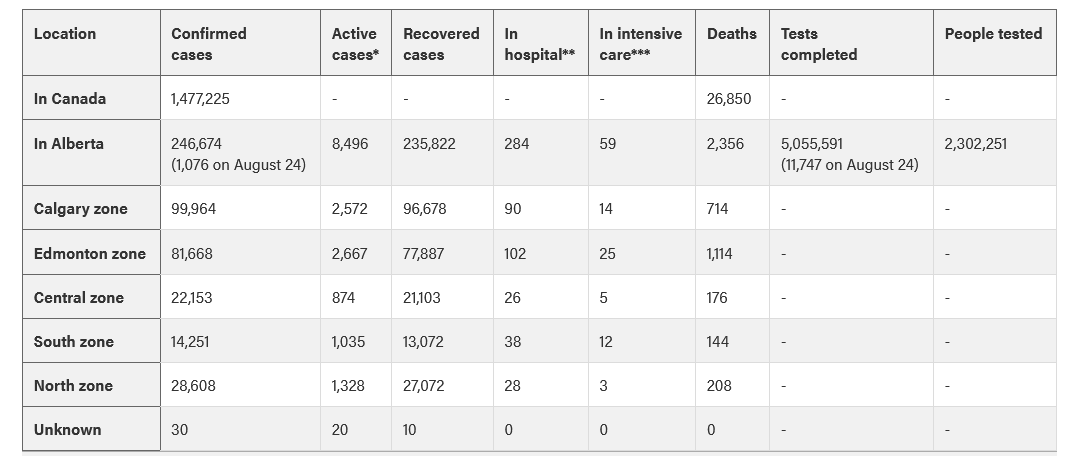1075x456 pixels.
Task: Click the South zone row label
Action: 74,341
